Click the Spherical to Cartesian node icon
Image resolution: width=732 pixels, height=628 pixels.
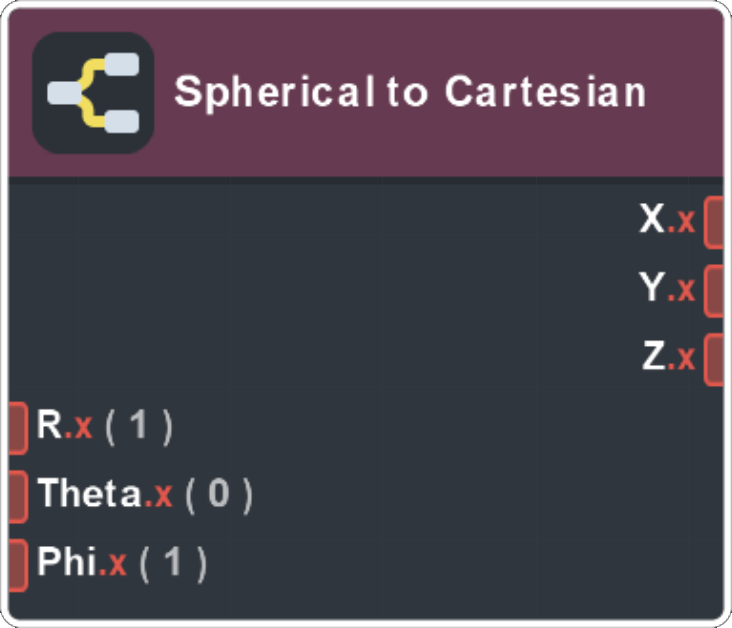(93, 92)
